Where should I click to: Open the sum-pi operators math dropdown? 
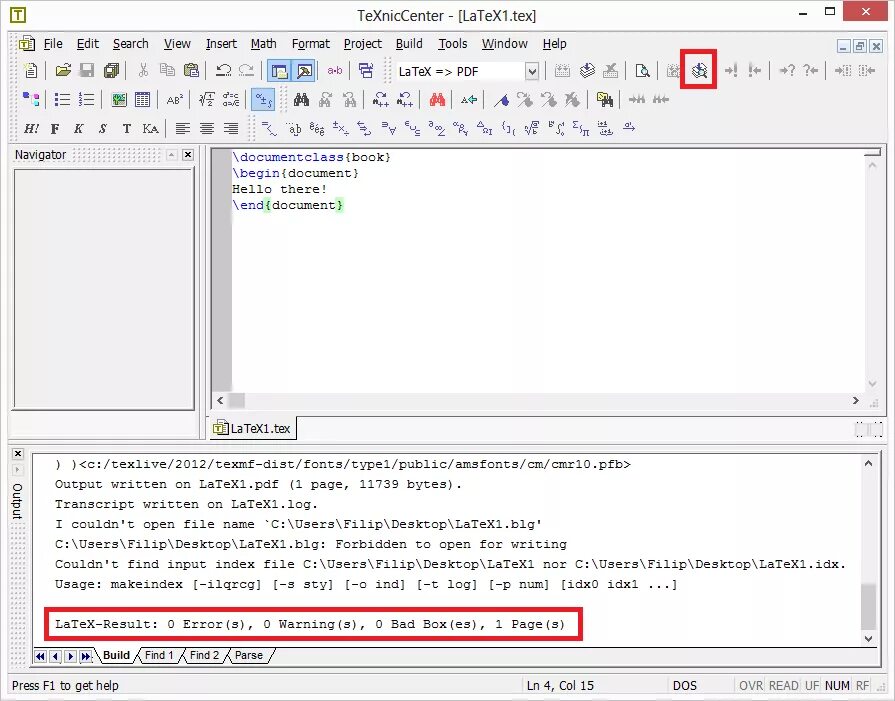tap(580, 128)
